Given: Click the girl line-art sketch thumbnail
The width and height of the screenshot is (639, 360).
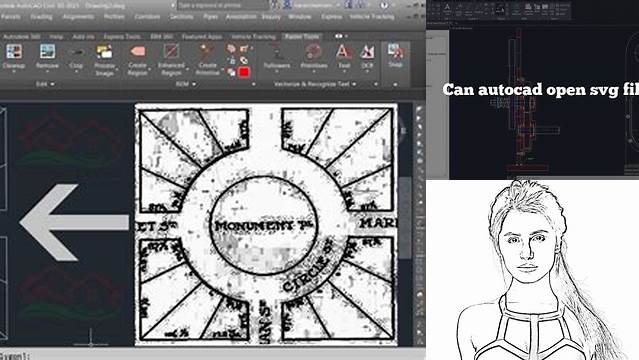Looking at the screenshot, I should pyautogui.click(x=532, y=270).
